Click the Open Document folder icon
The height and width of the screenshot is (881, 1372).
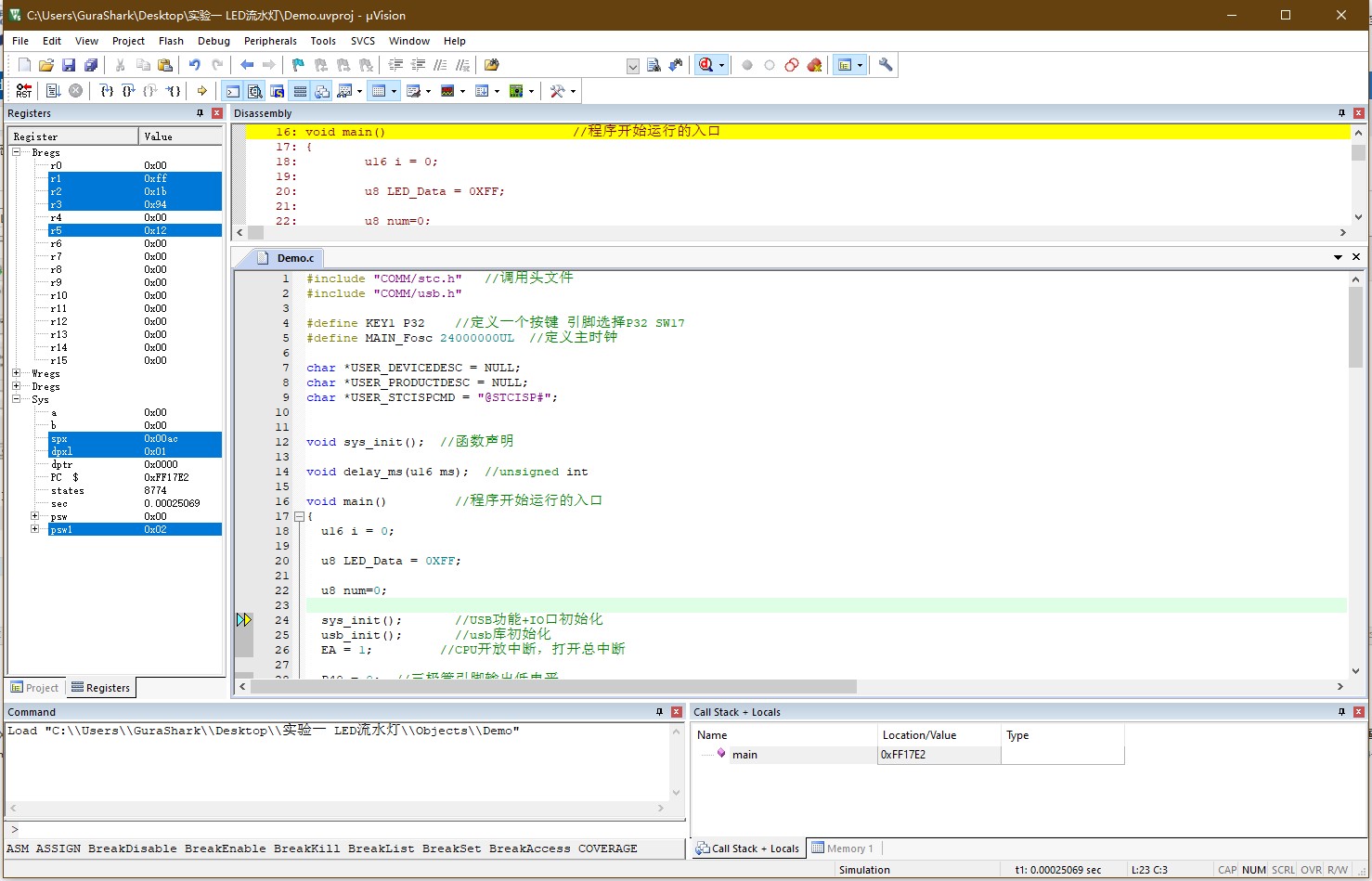(492, 65)
